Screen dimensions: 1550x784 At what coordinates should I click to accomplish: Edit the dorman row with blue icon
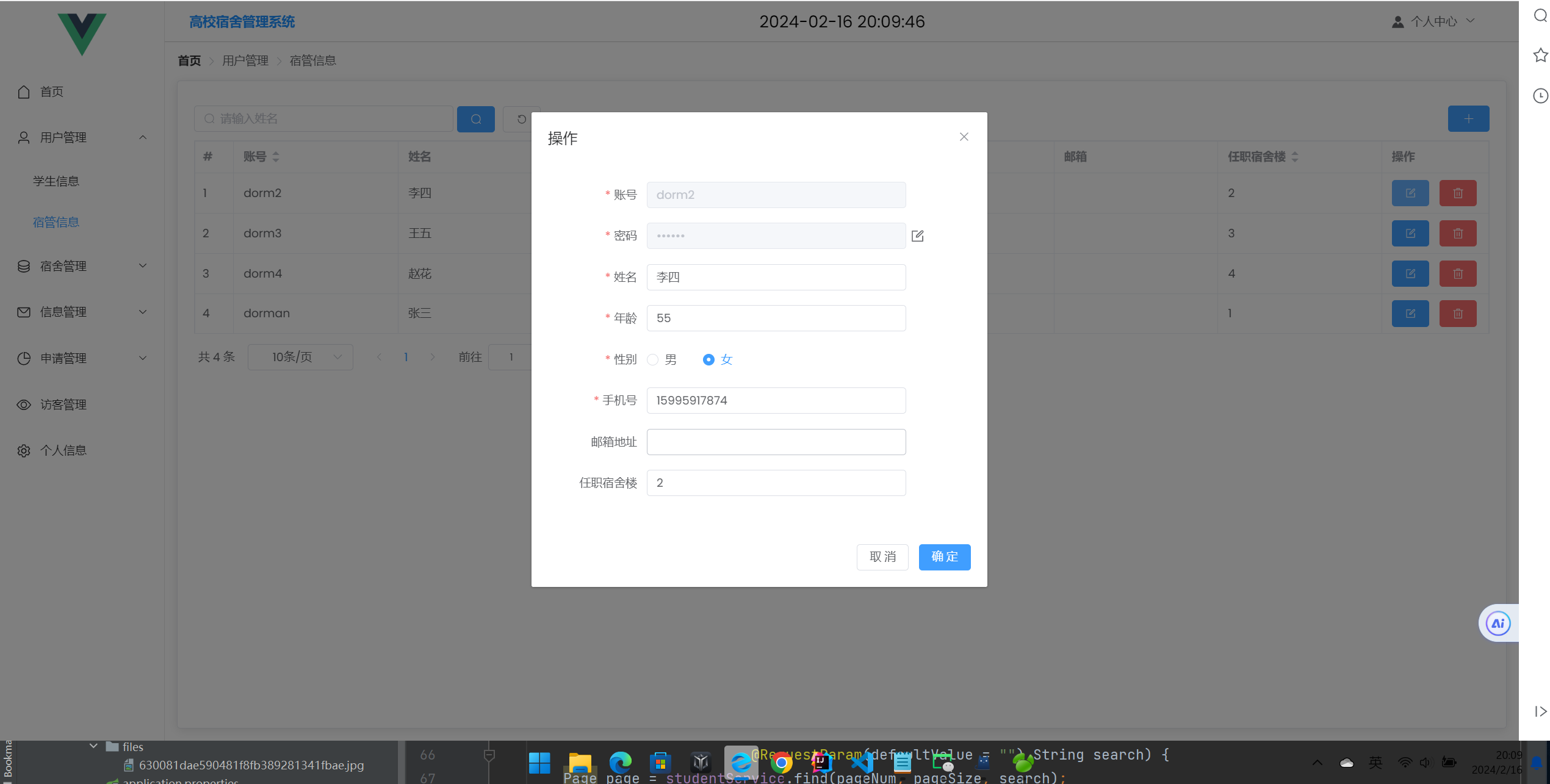point(1410,313)
